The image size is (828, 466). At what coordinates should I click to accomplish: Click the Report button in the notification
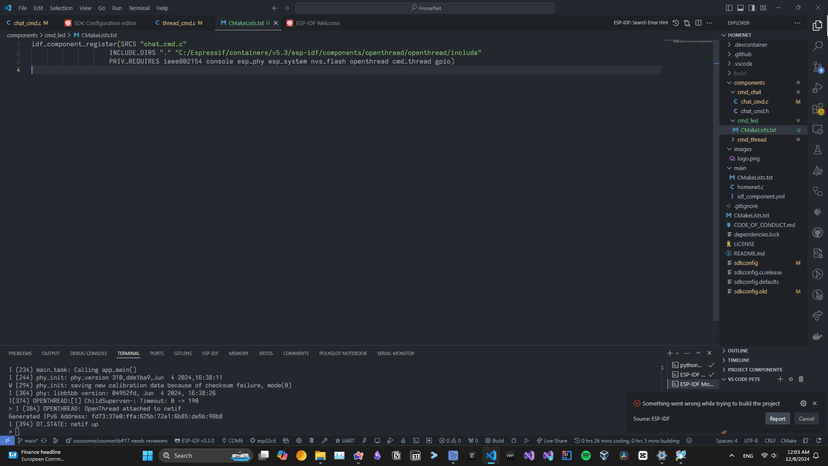click(x=777, y=419)
